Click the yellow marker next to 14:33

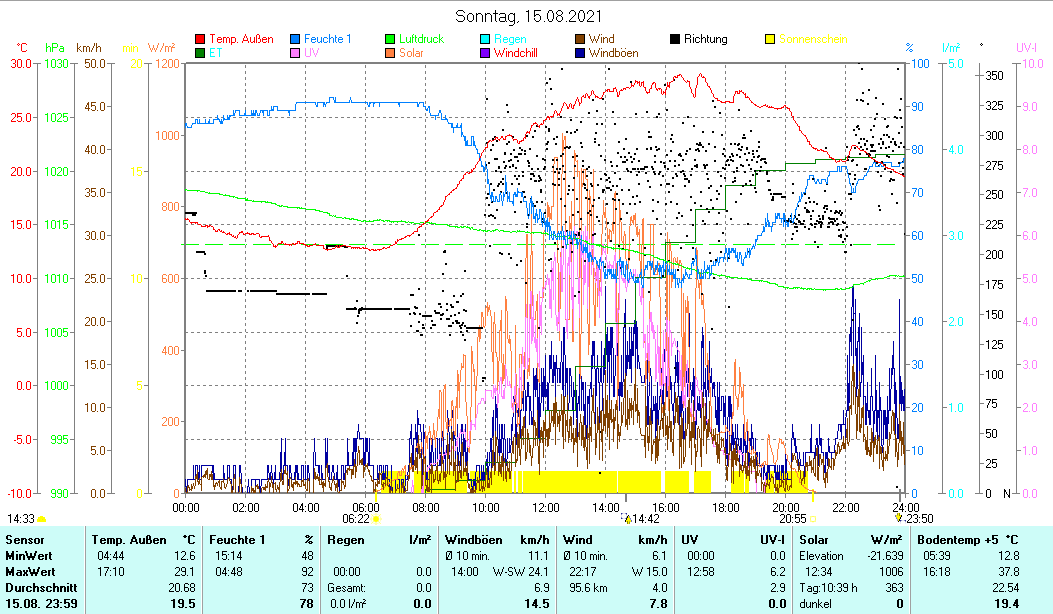pos(42,519)
